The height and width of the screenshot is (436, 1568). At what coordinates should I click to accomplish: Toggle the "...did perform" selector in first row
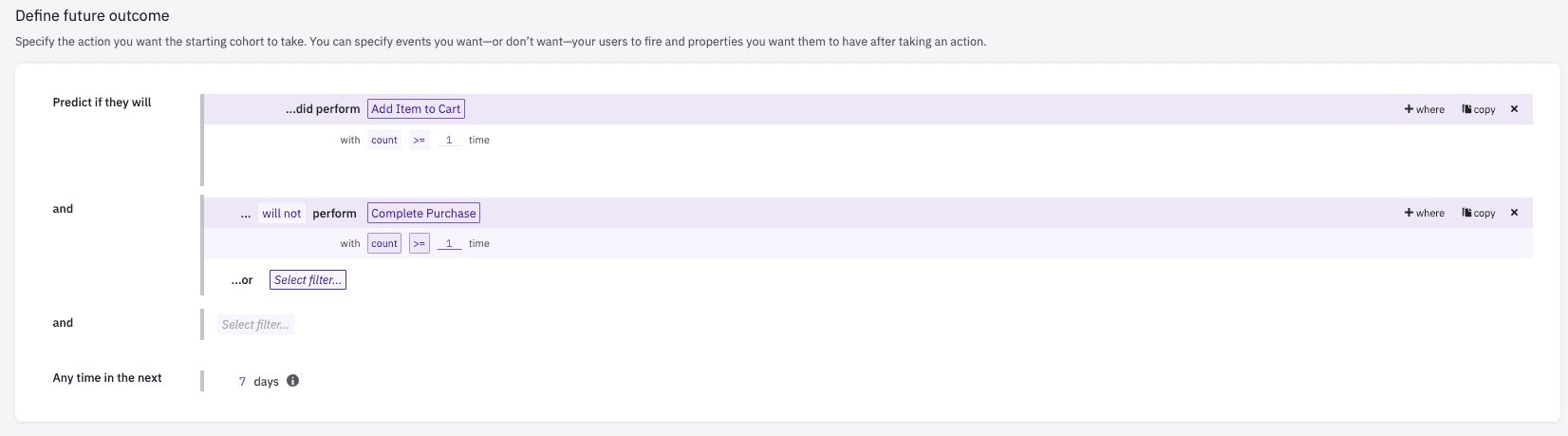click(323, 109)
